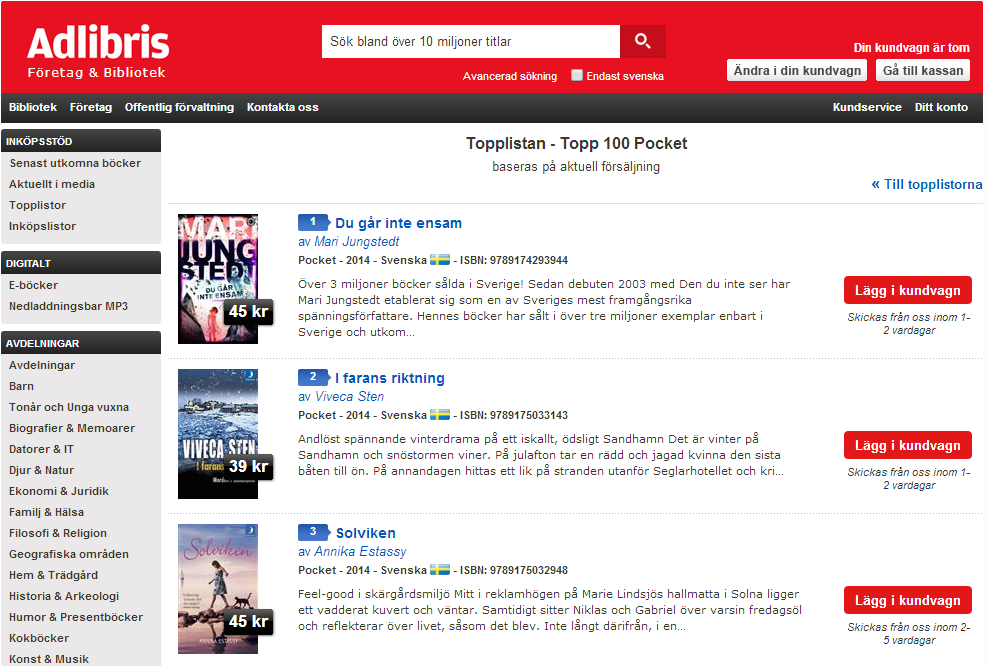Add Du går inte ensam to cart
This screenshot has width=987, height=666.
[908, 290]
